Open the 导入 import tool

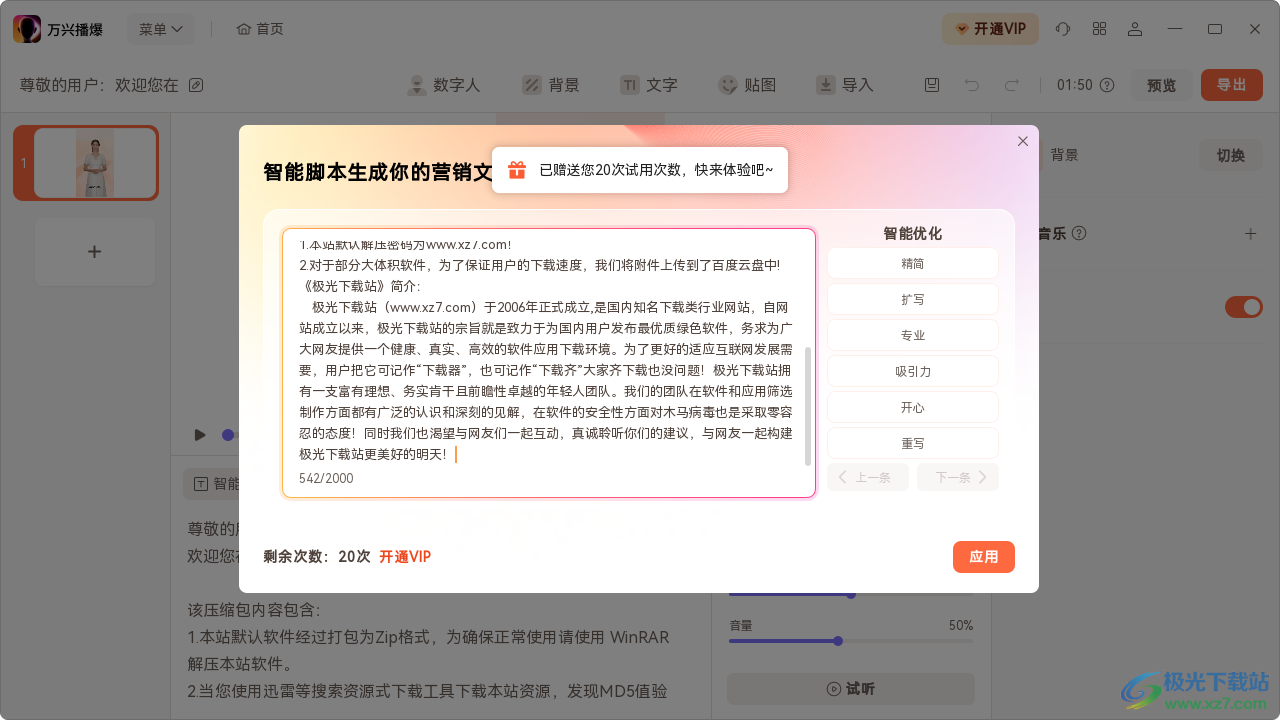click(845, 85)
